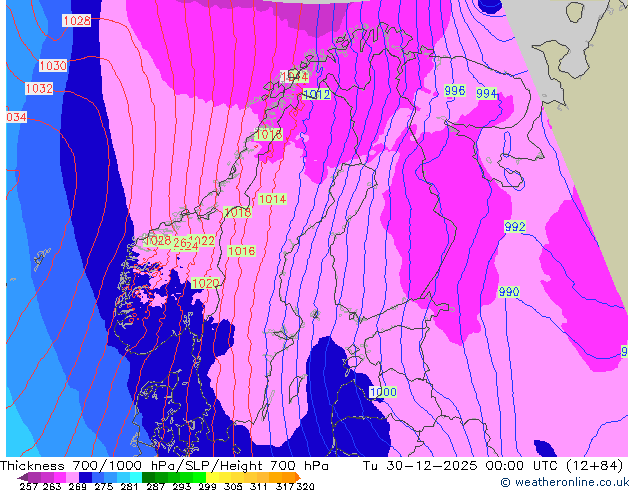
Task: Click the orange swatch above 317
Action: [x=288, y=477]
